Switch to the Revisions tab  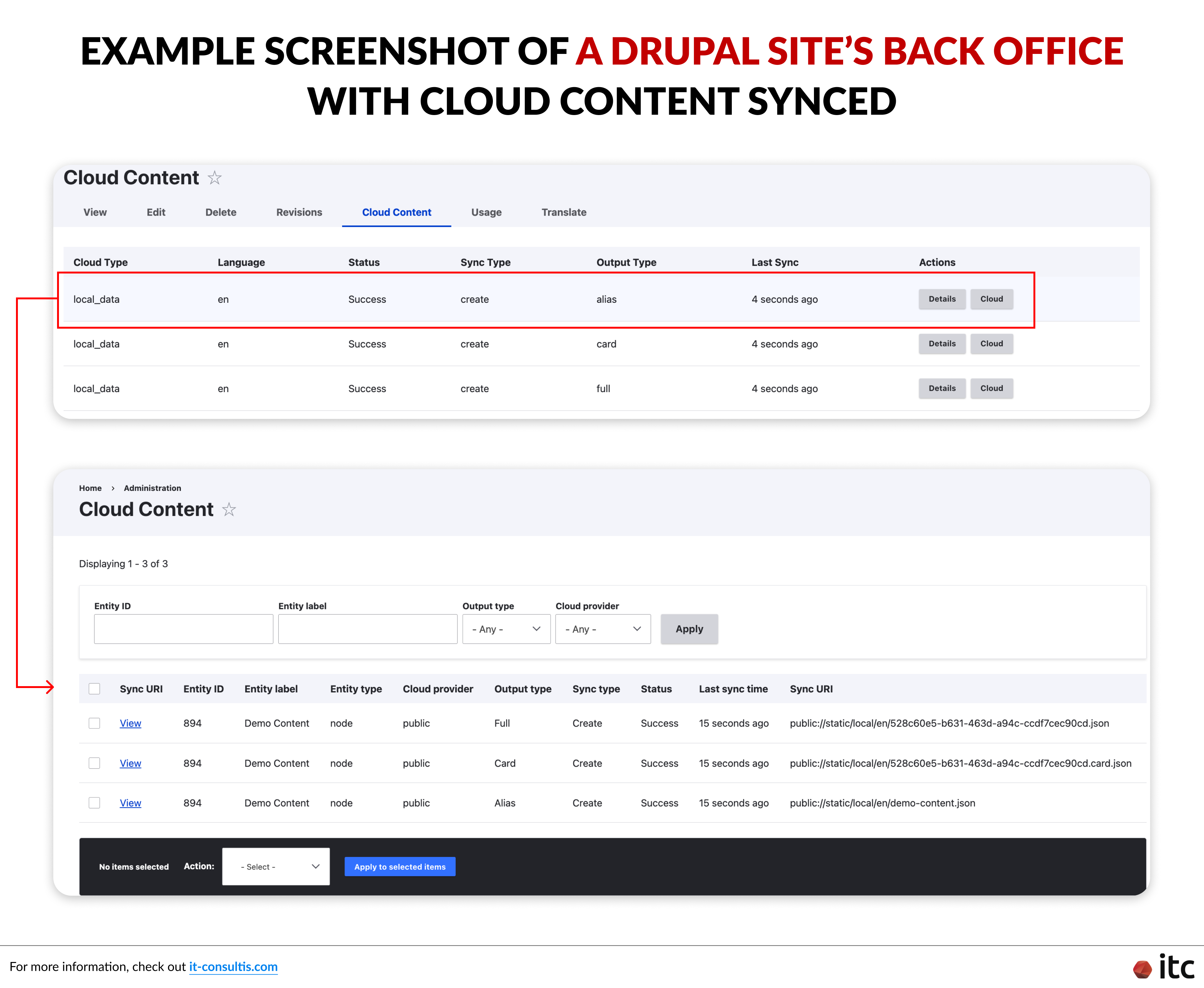[299, 212]
